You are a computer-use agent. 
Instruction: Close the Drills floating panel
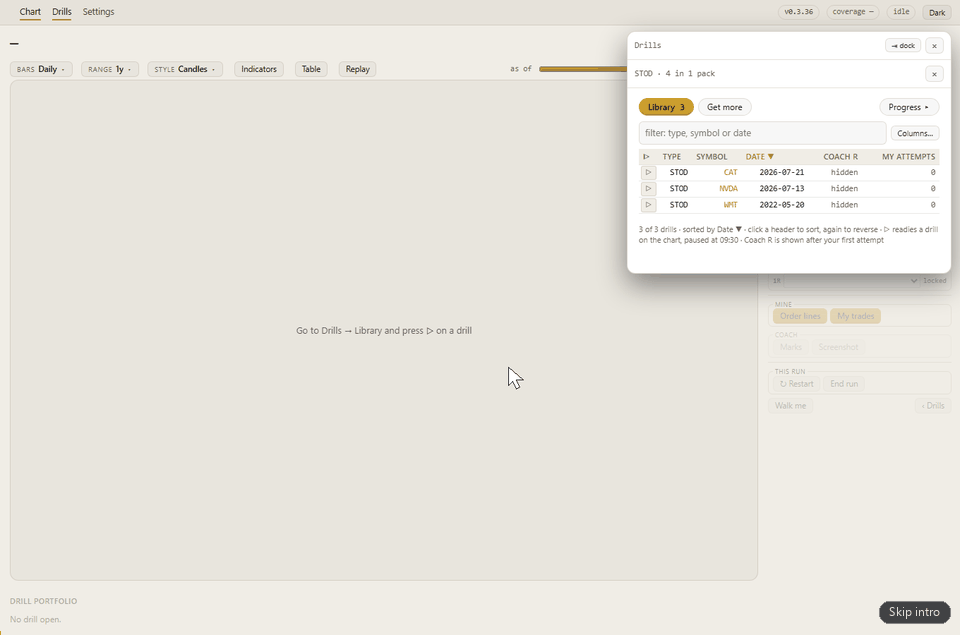[934, 45]
